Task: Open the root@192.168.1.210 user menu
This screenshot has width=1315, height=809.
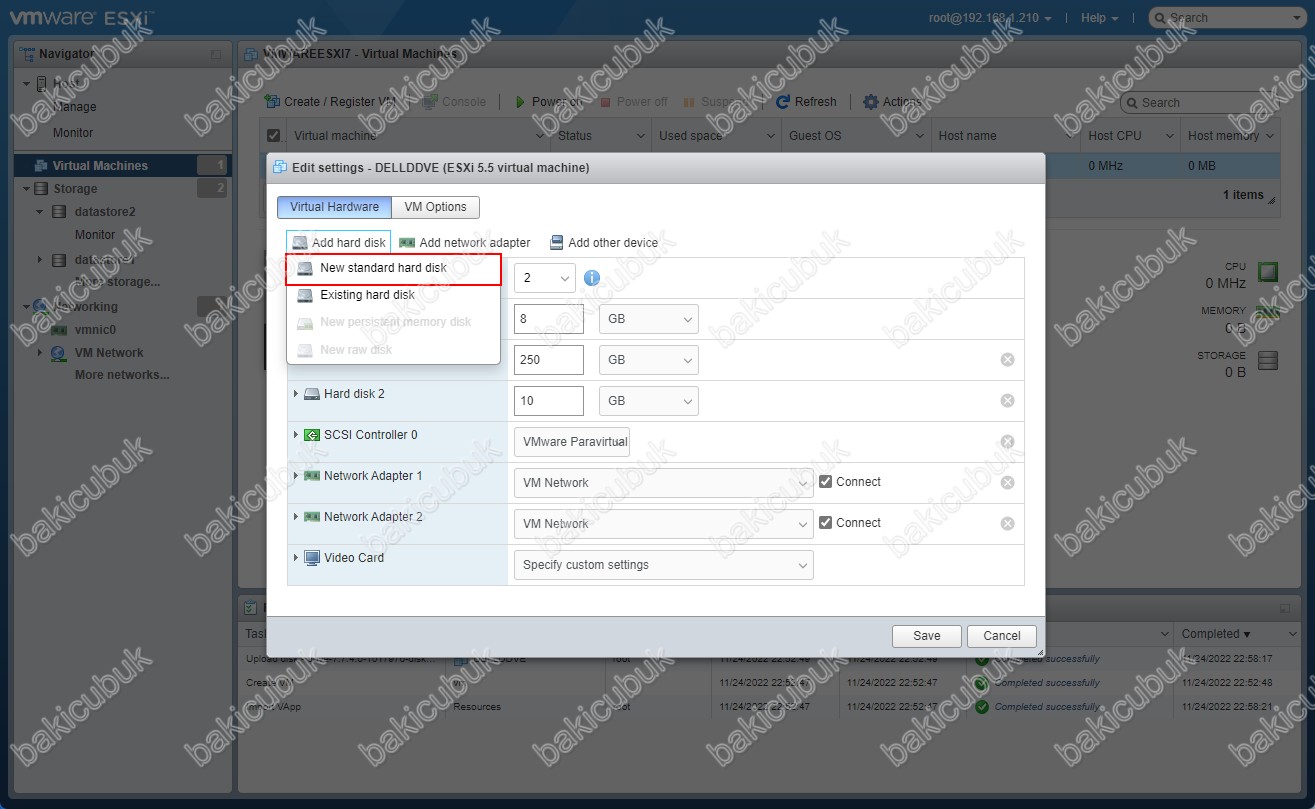Action: (990, 18)
